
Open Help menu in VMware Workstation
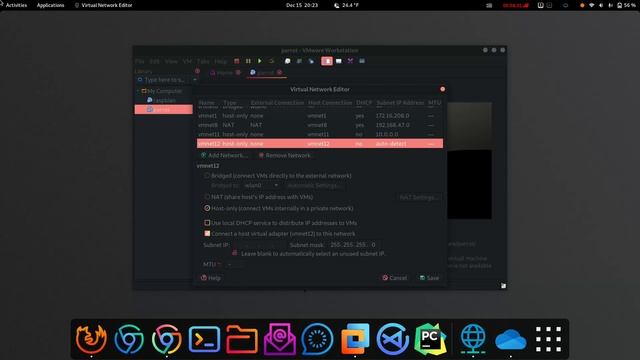(x=220, y=61)
